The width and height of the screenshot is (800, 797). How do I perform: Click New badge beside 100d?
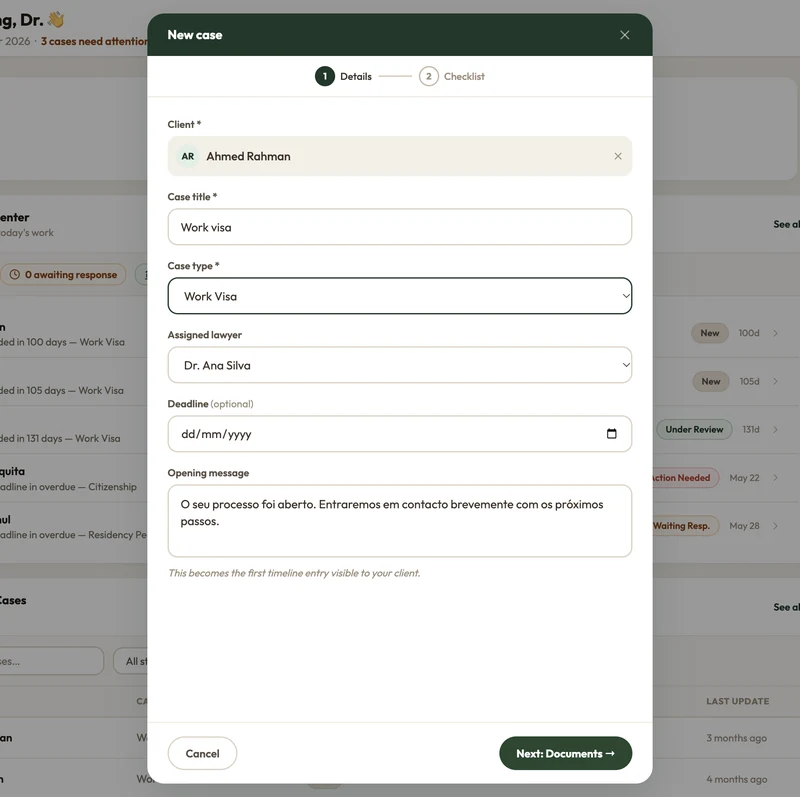pos(710,333)
